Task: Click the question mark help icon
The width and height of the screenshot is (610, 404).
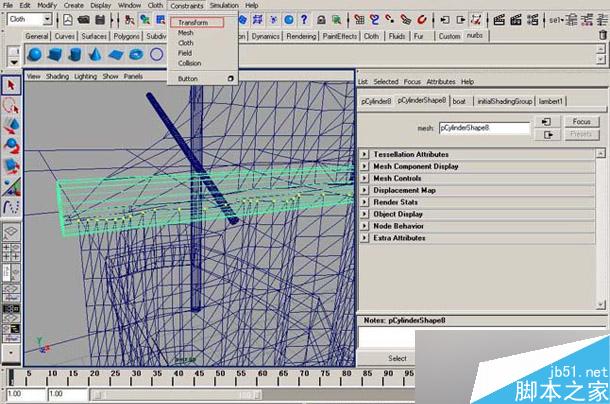Action: pyautogui.click(x=304, y=19)
